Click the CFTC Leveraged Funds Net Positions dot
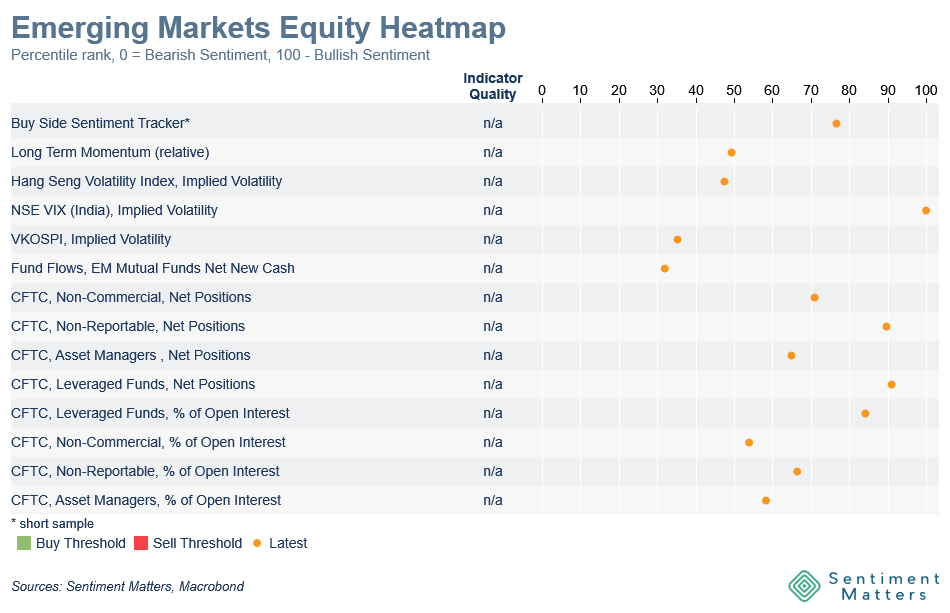950x613 pixels. coord(891,384)
